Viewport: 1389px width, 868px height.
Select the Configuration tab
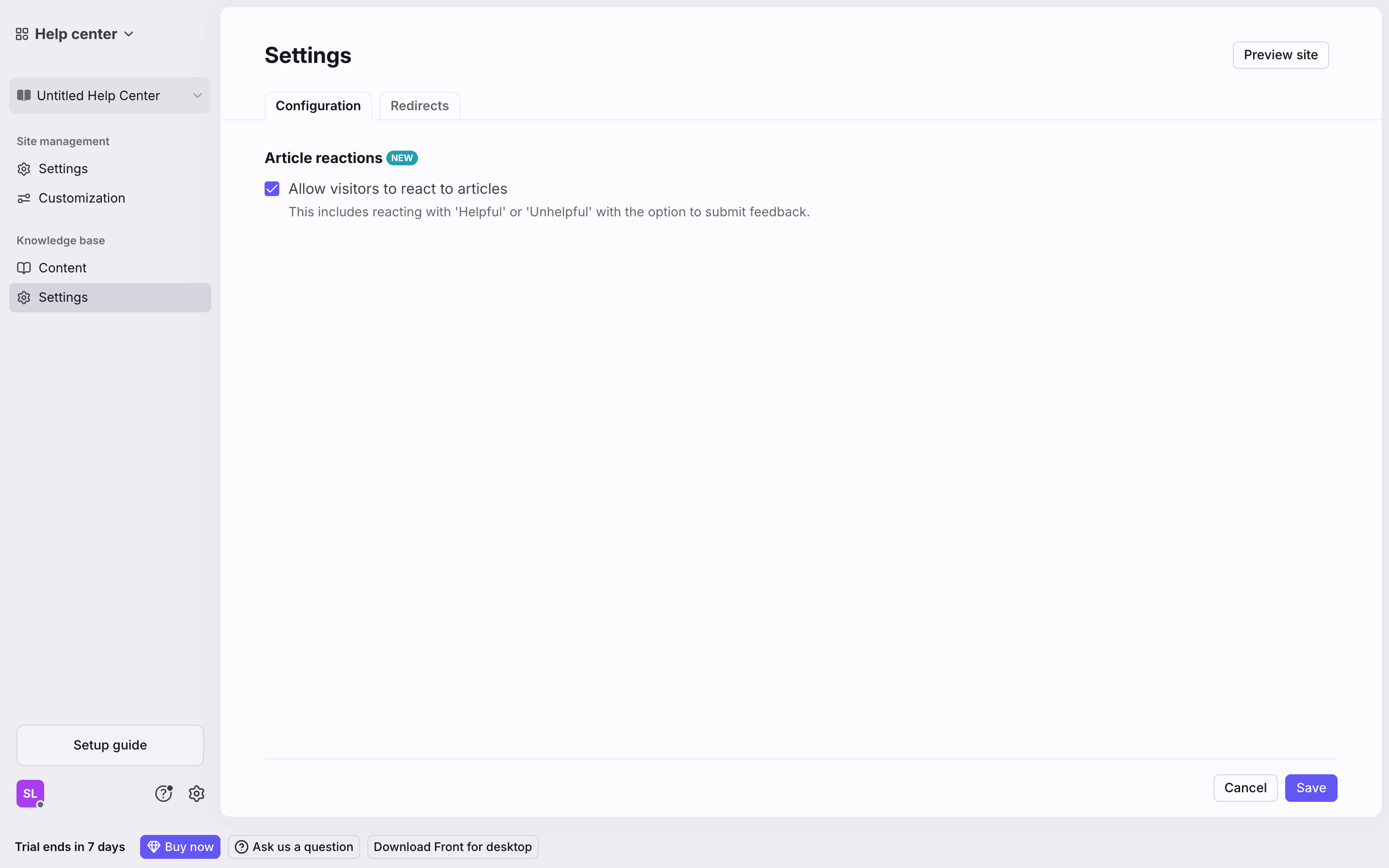318,106
